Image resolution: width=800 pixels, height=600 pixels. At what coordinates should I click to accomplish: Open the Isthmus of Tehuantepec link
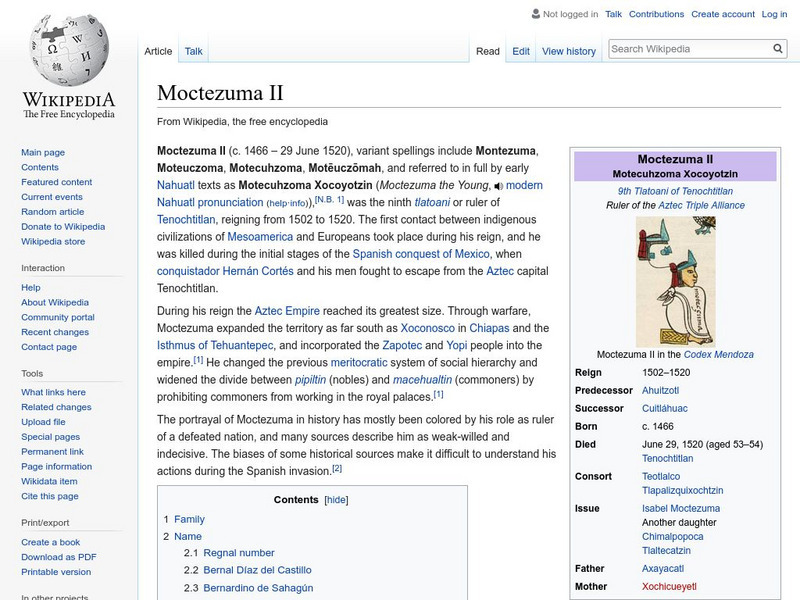point(215,345)
